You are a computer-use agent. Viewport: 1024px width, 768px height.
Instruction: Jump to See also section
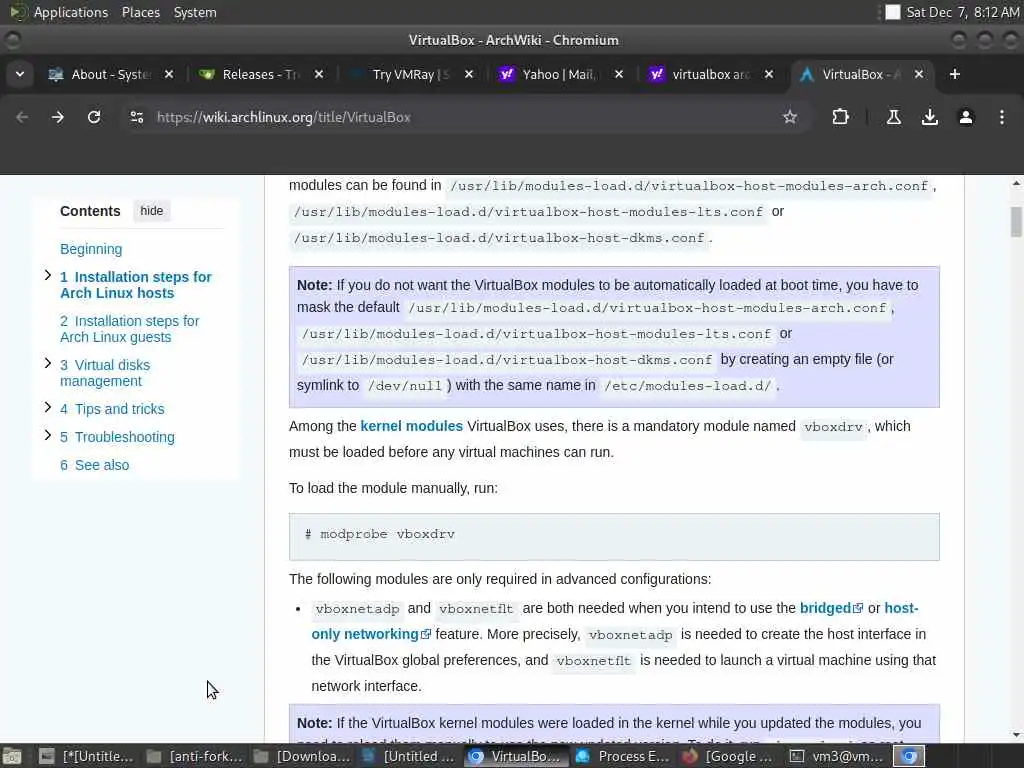(95, 465)
